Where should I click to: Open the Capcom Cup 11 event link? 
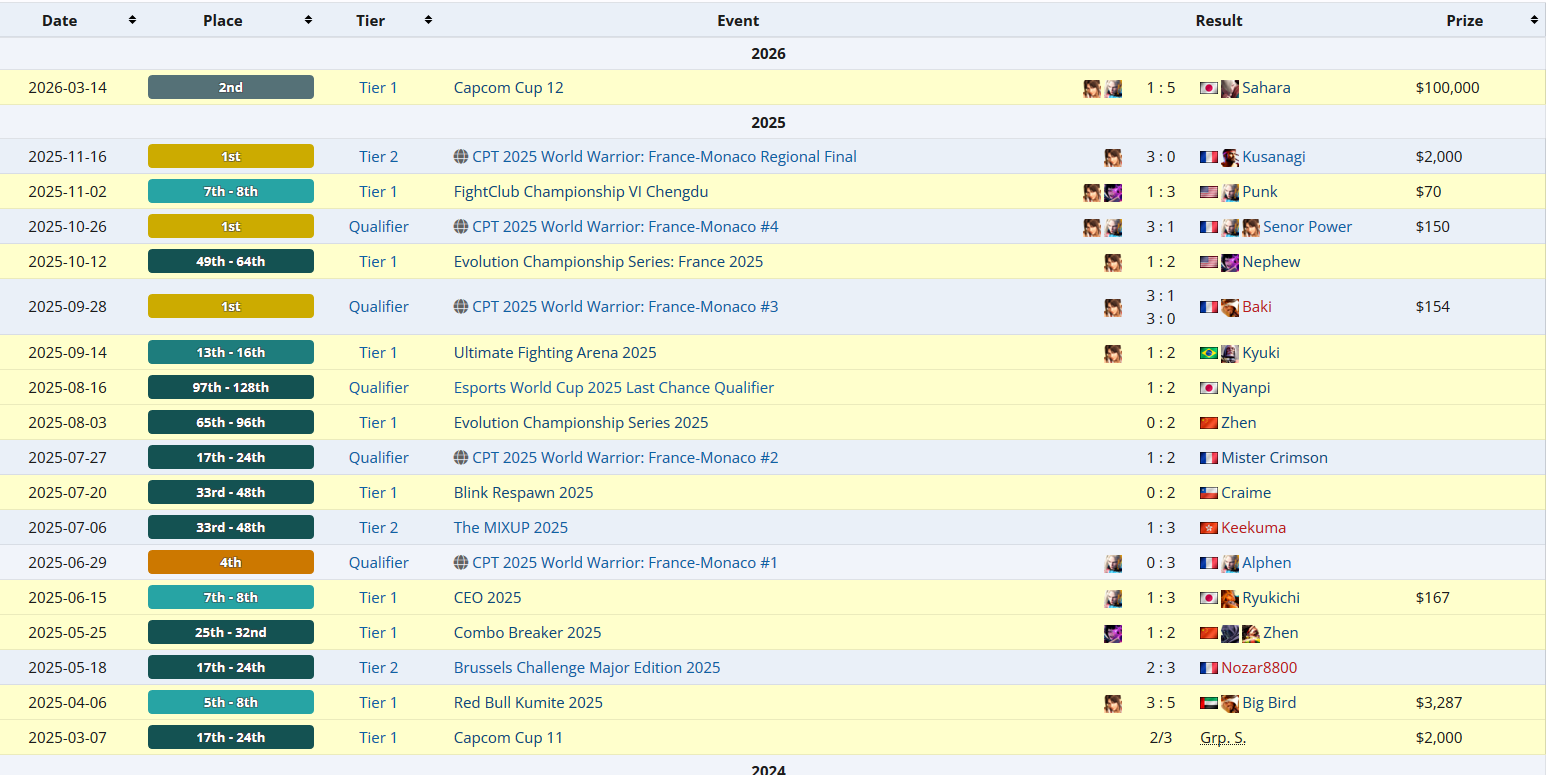508,738
